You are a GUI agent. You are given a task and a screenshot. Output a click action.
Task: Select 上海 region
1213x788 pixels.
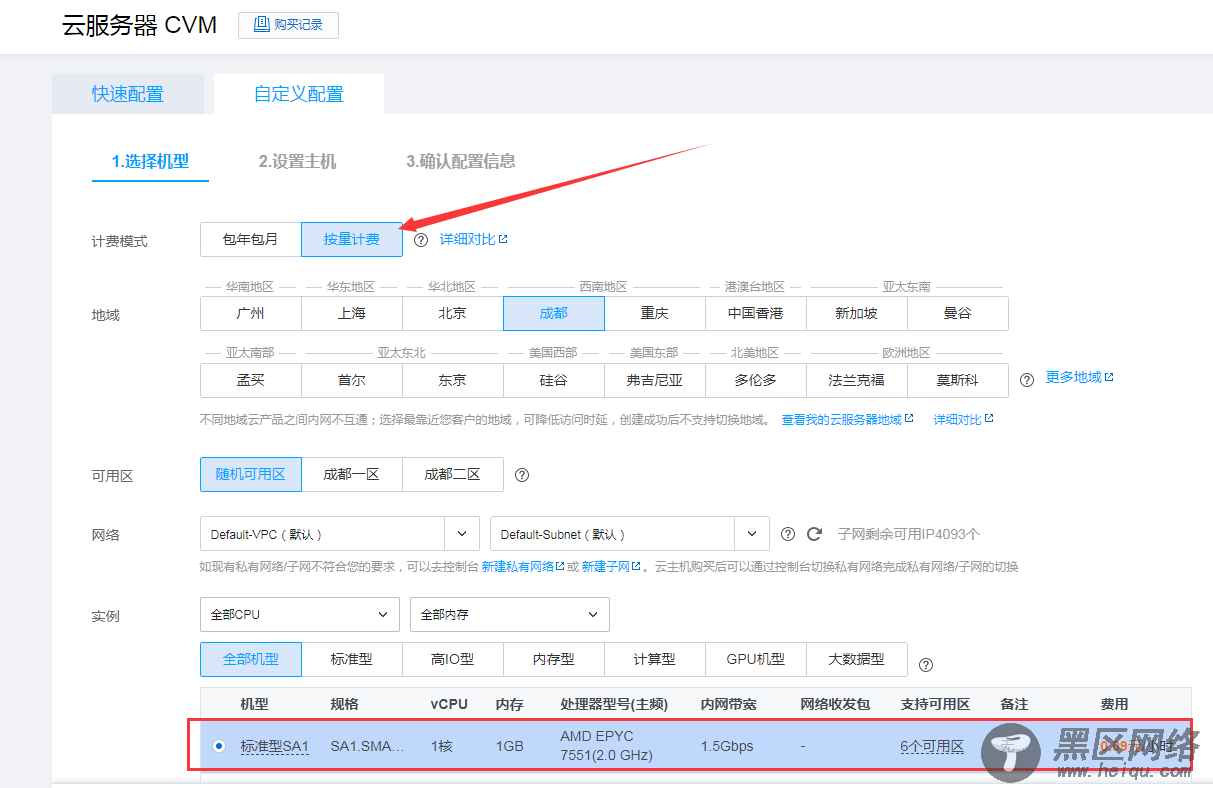pos(352,313)
